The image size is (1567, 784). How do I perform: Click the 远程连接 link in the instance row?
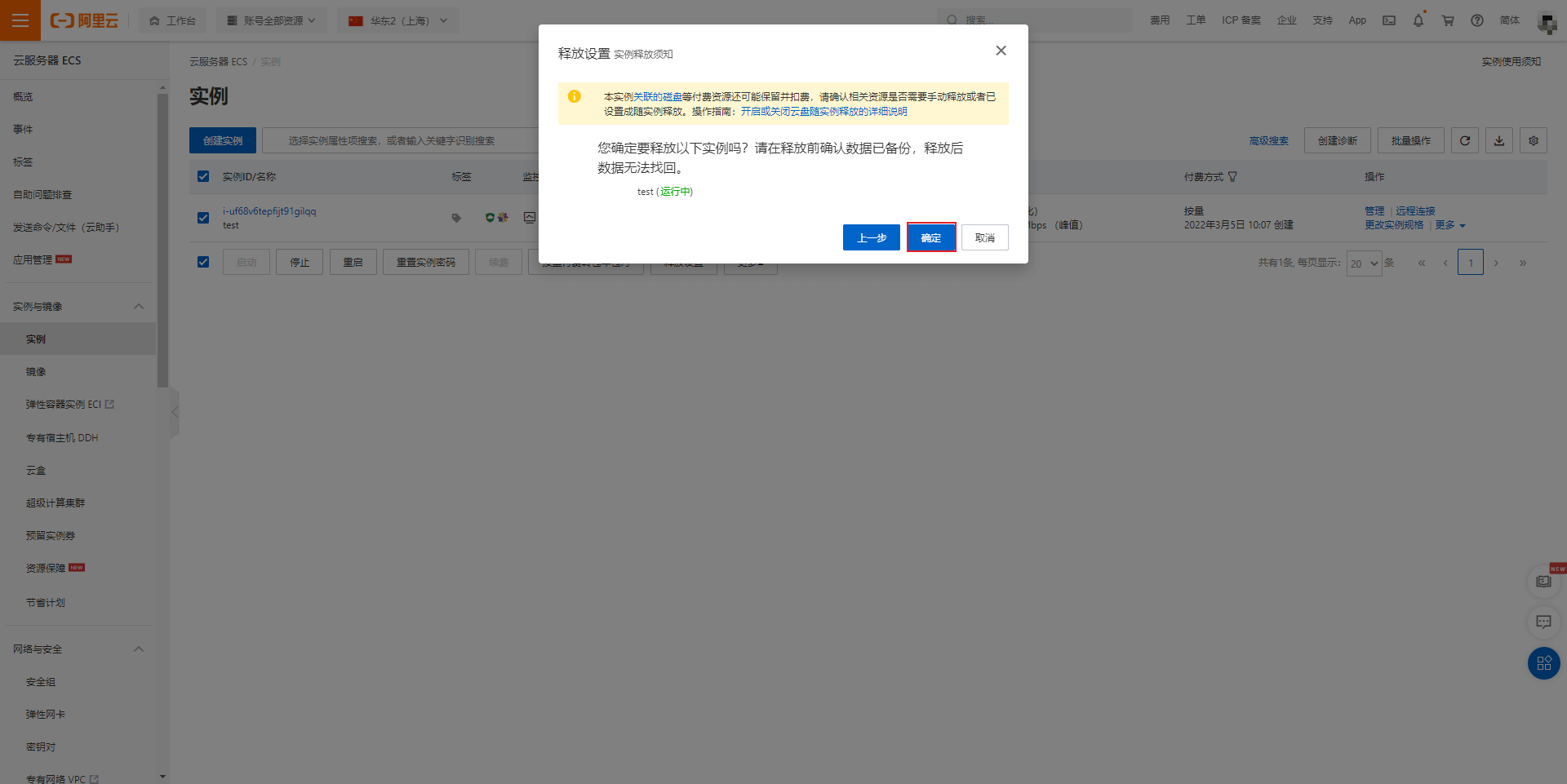[1415, 211]
